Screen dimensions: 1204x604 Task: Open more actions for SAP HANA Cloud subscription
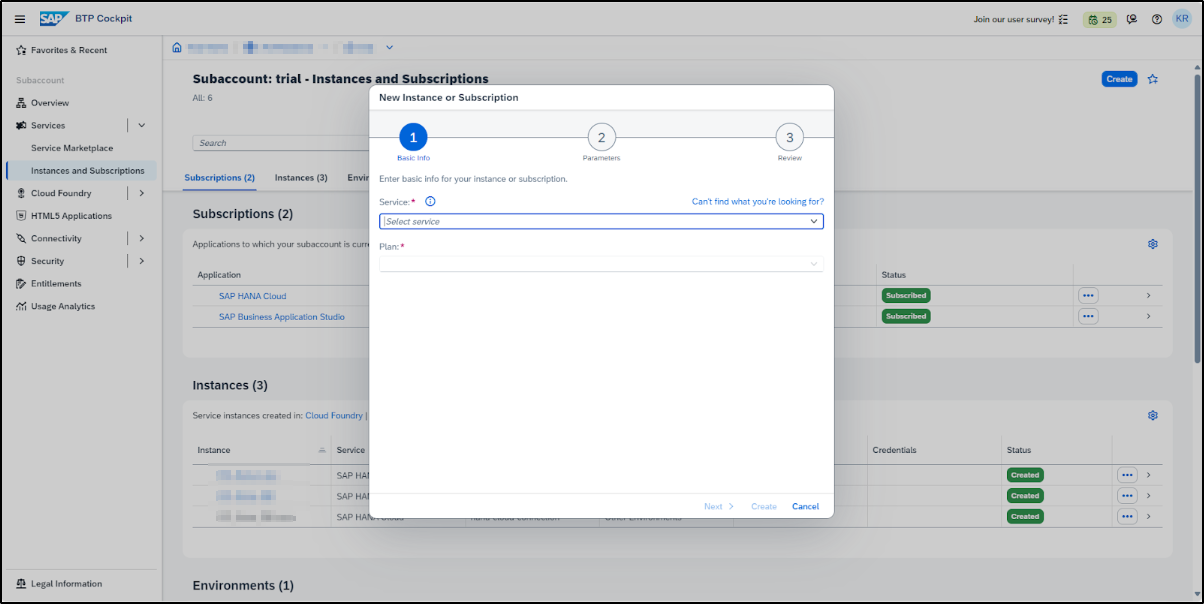[1088, 295]
